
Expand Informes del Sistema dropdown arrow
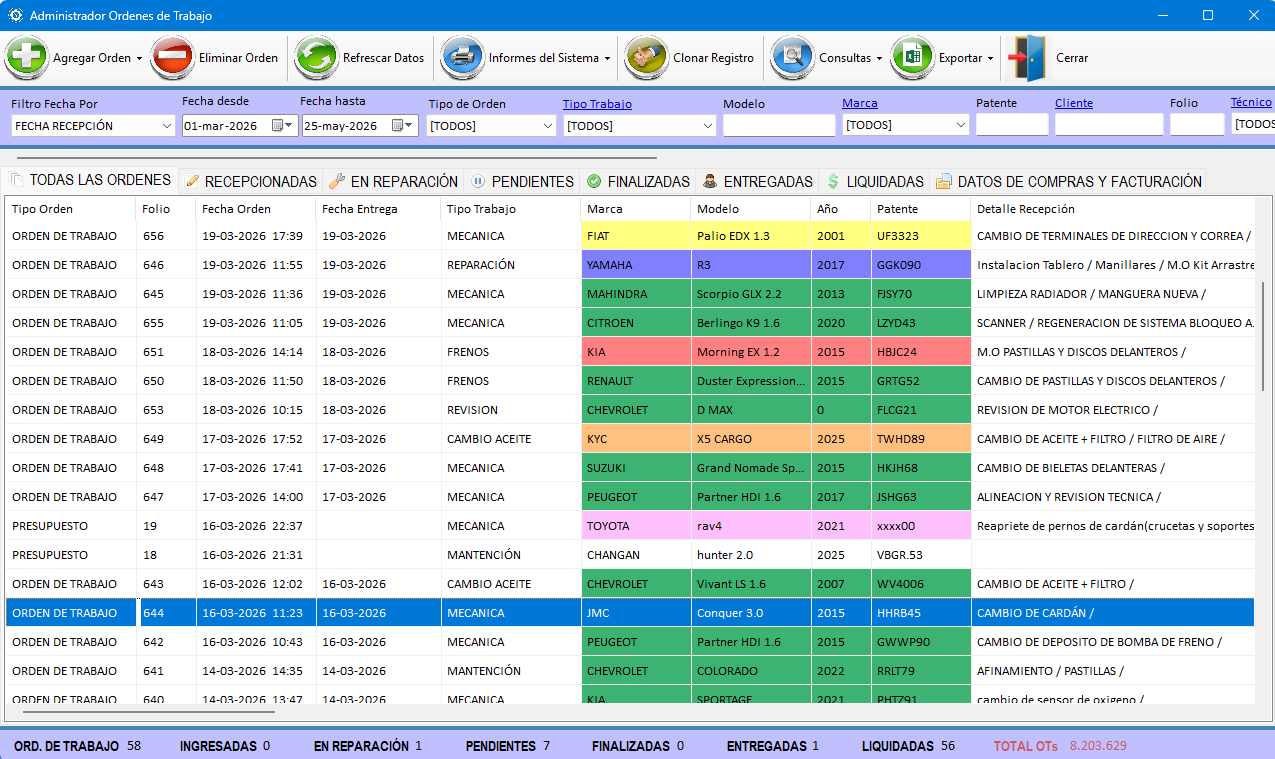607,59
